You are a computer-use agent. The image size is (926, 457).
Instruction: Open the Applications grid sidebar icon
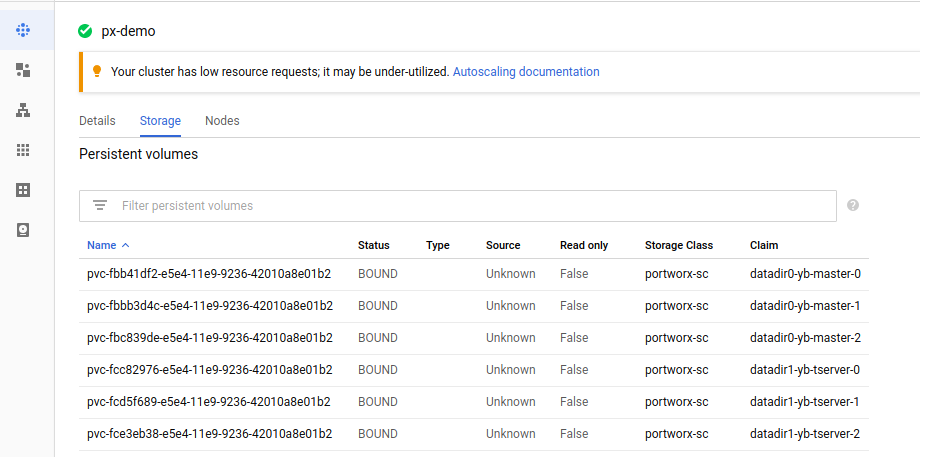click(23, 150)
